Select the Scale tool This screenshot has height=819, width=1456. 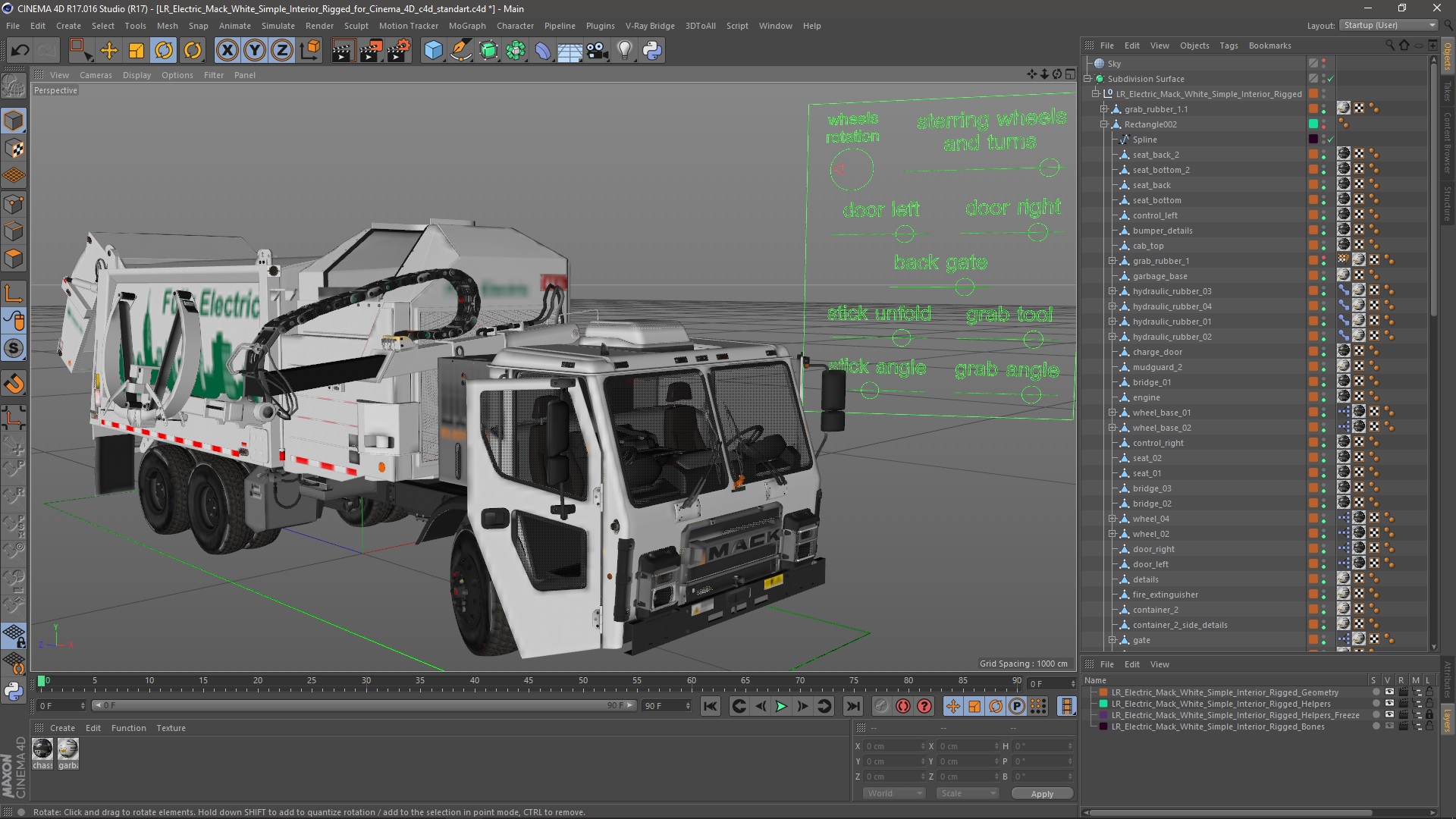pyautogui.click(x=136, y=51)
